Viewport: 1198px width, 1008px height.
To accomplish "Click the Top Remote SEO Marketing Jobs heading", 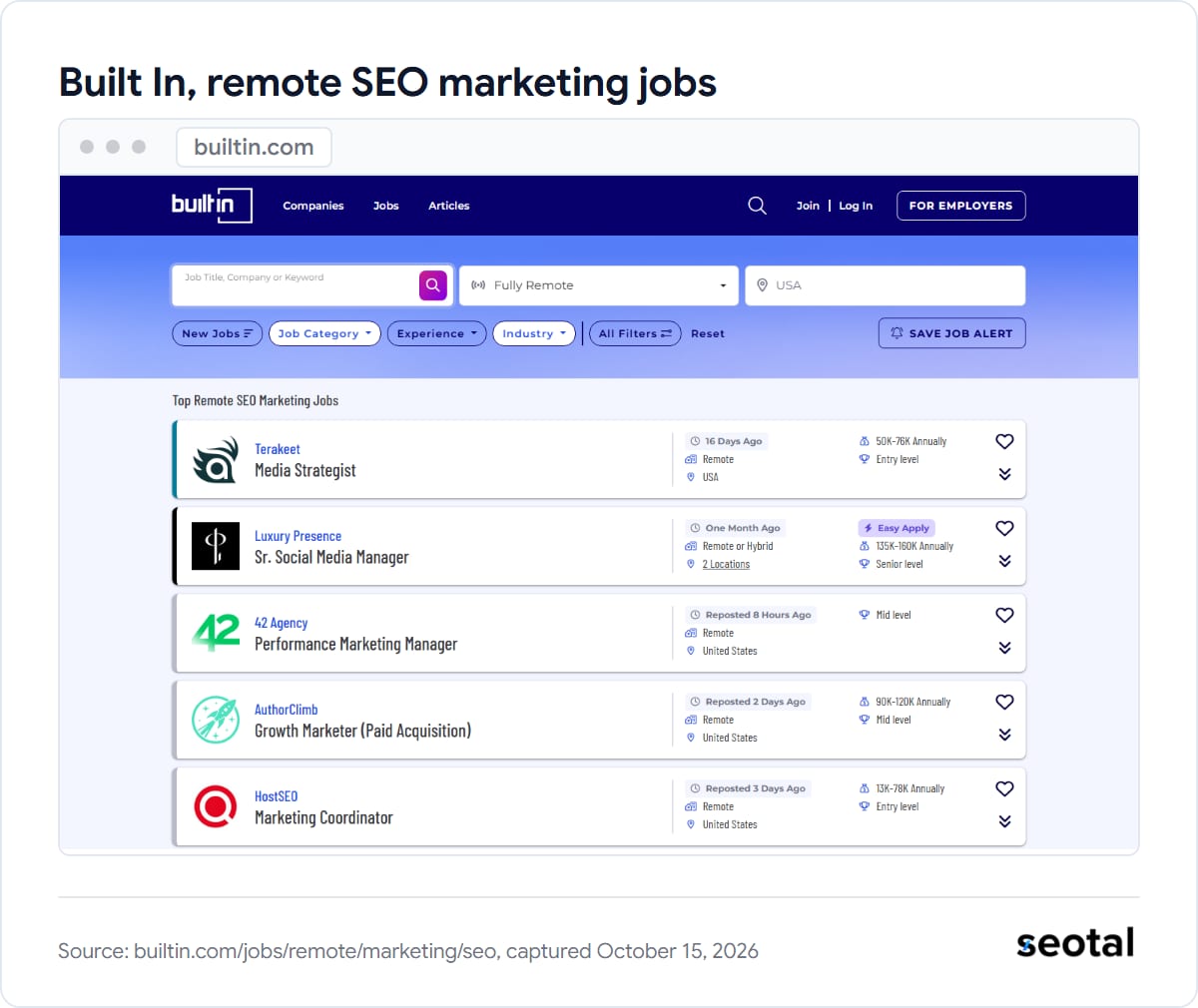I will (256, 400).
